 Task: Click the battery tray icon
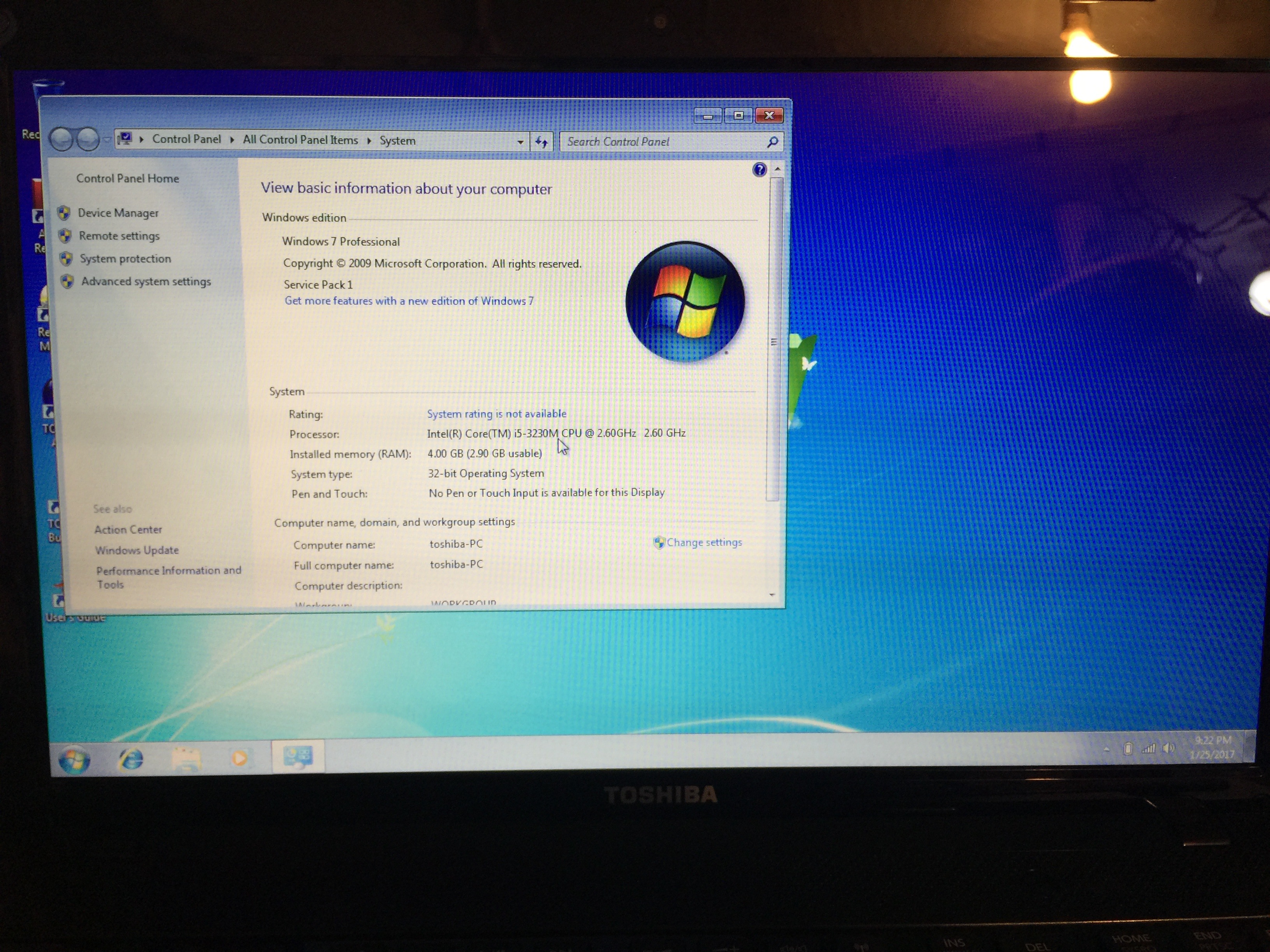pyautogui.click(x=1128, y=748)
